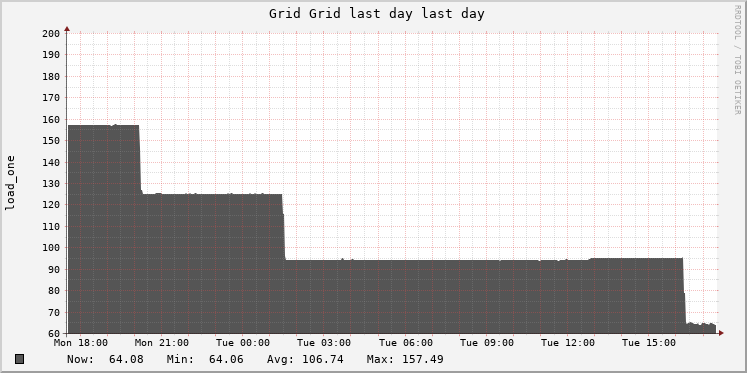Click the dark gray legend color swatch
This screenshot has width=747, height=373.
(x=20, y=359)
